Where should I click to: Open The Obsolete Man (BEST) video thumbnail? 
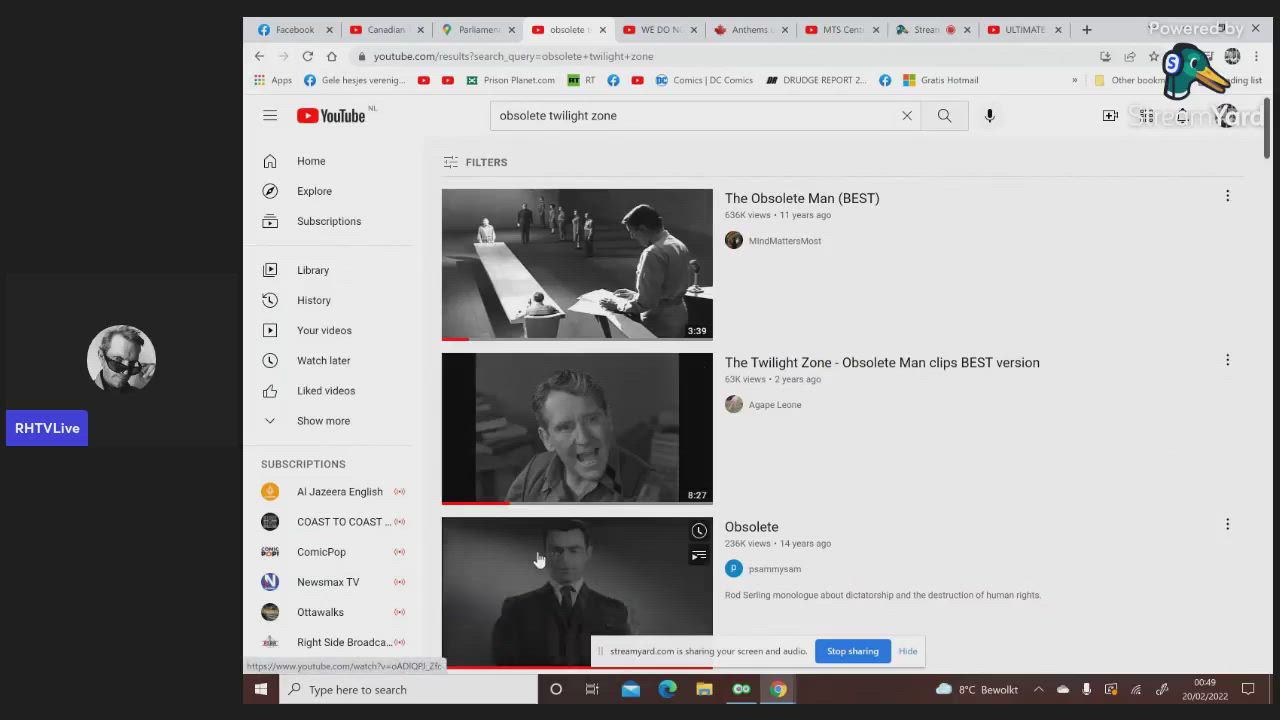pos(577,264)
